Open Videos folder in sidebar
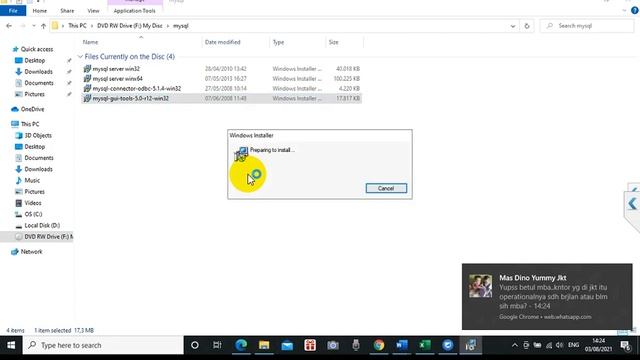This screenshot has height=360, width=640. 33,203
